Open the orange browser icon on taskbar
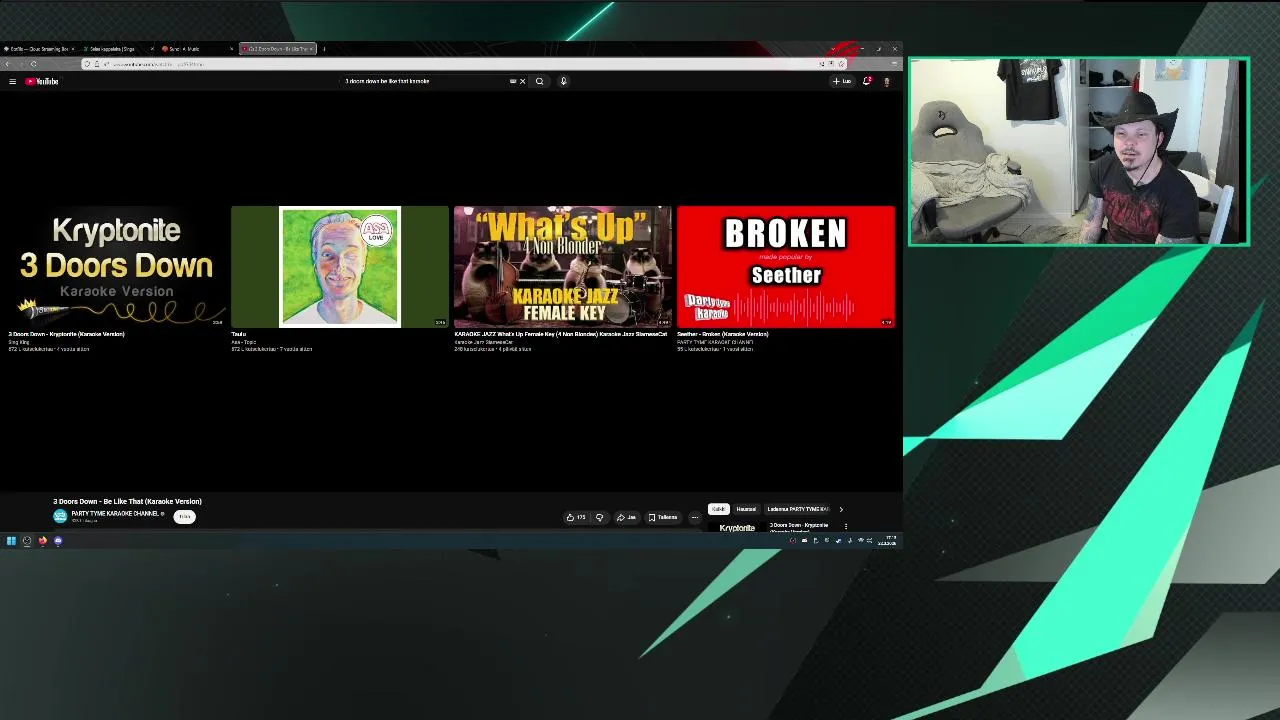This screenshot has height=720, width=1280. (42, 541)
